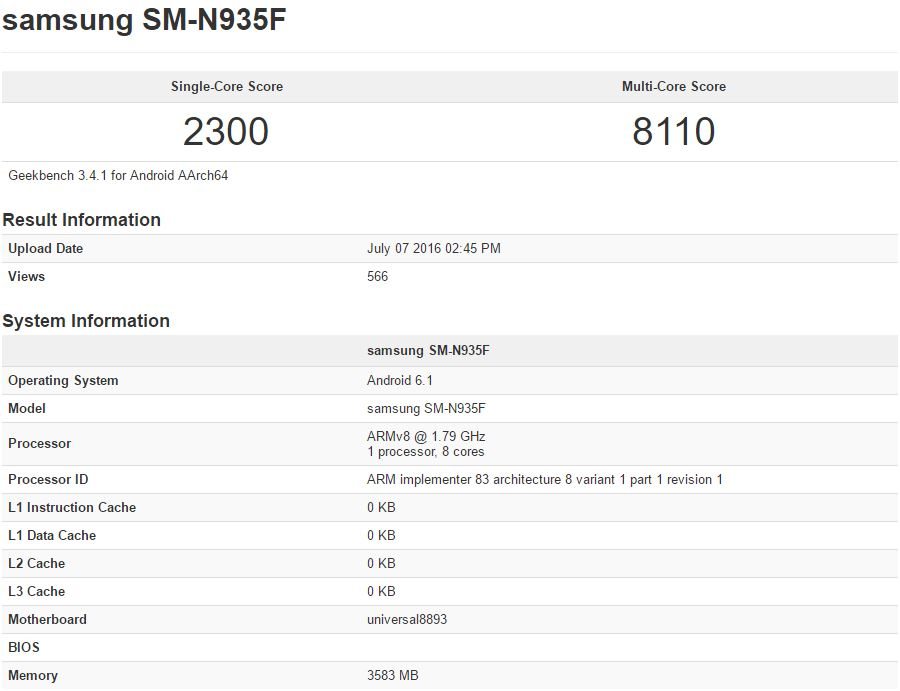Click the Android 6.1 operating system value
900x691 pixels.
(x=399, y=381)
